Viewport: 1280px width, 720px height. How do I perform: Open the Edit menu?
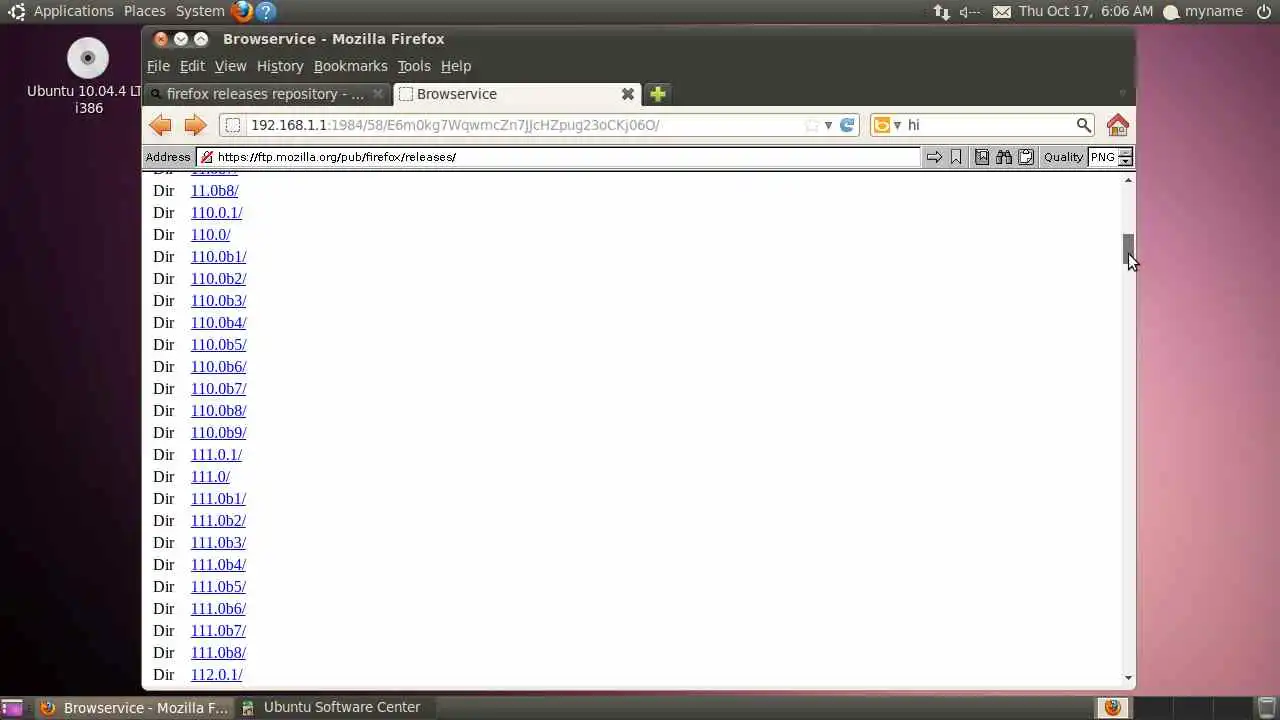[192, 66]
